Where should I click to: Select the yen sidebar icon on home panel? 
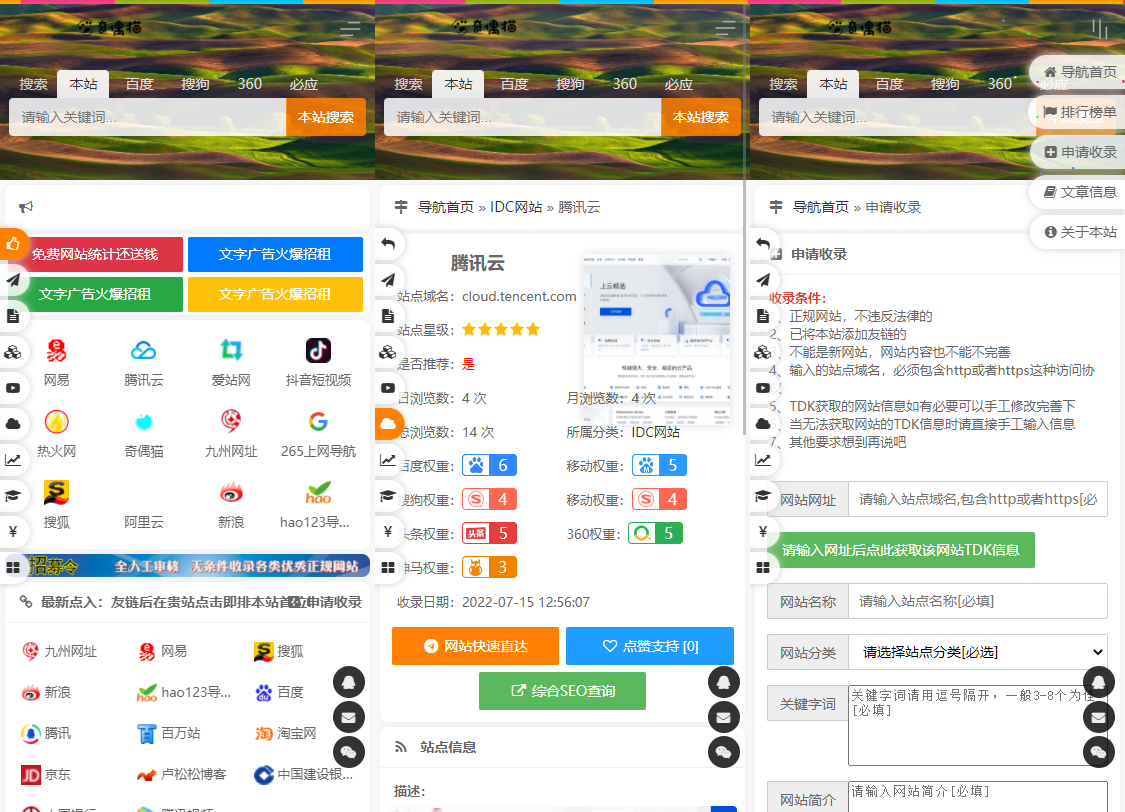[13, 532]
